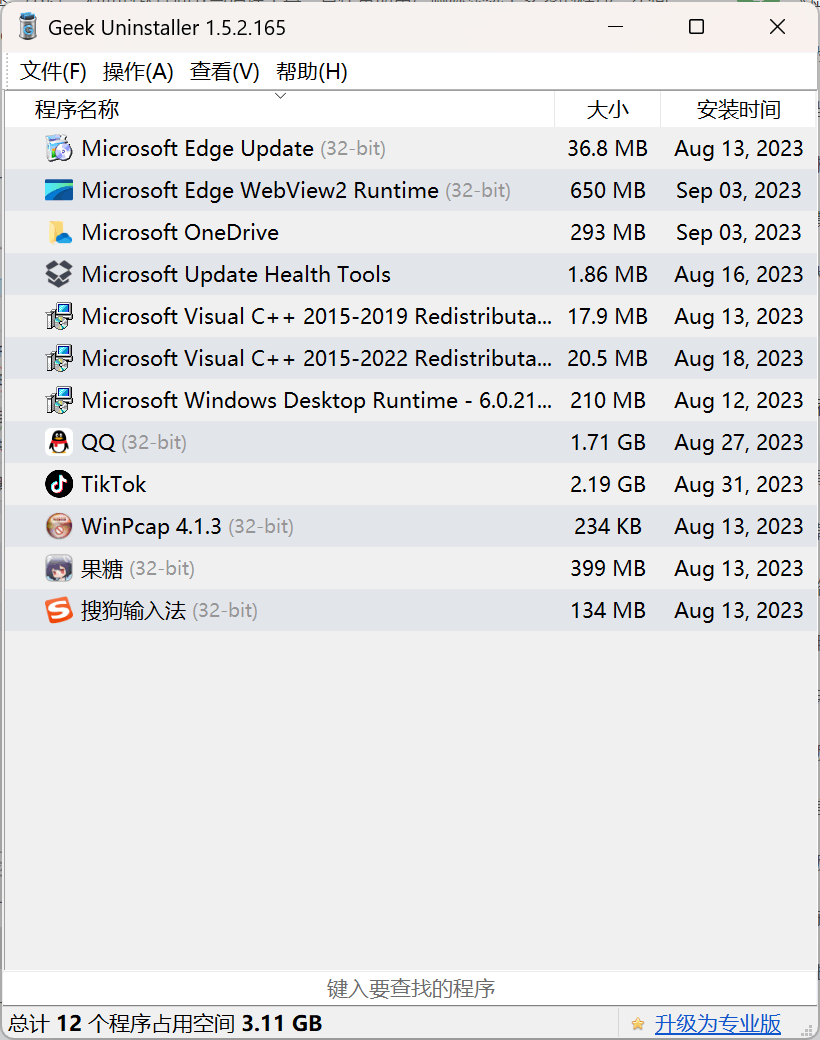Focus the 键入要查找的程序 search field

(x=410, y=988)
